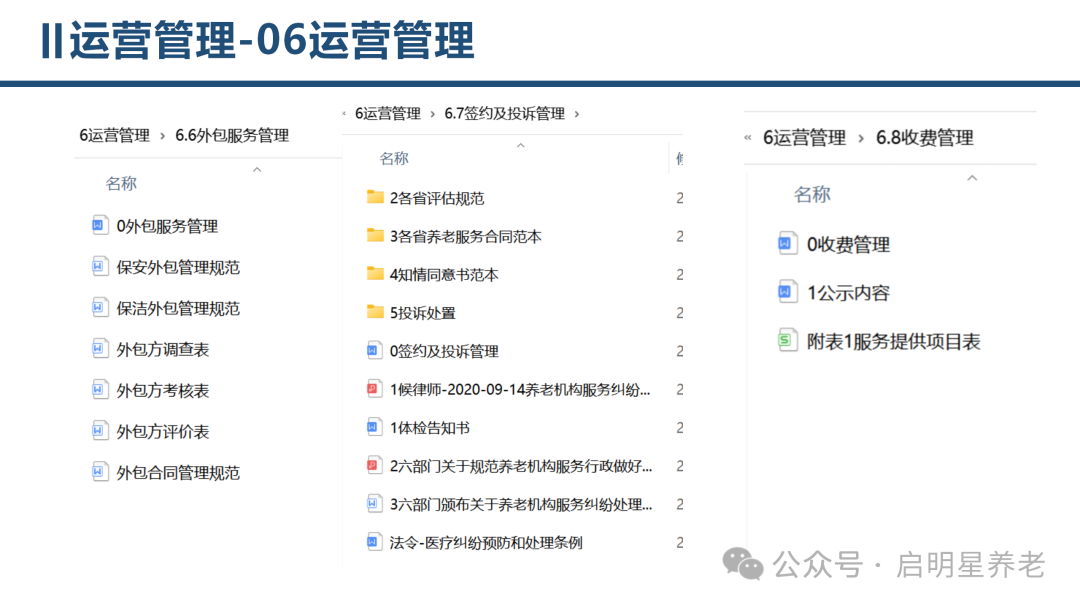Select file name 外包合同管理规范
The height and width of the screenshot is (608, 1080).
tap(178, 473)
